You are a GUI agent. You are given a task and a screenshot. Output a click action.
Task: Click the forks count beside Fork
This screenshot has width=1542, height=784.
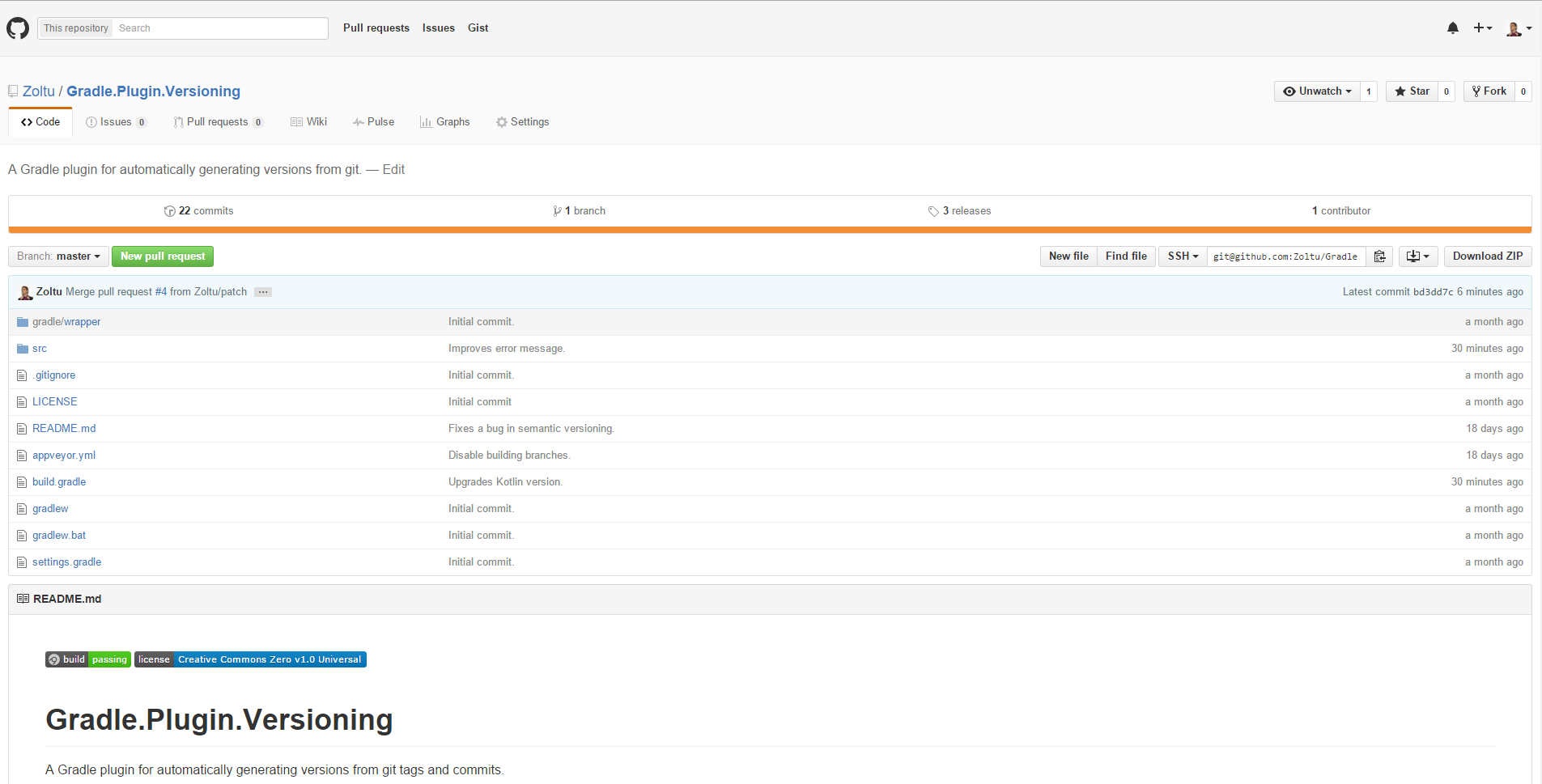click(x=1523, y=91)
